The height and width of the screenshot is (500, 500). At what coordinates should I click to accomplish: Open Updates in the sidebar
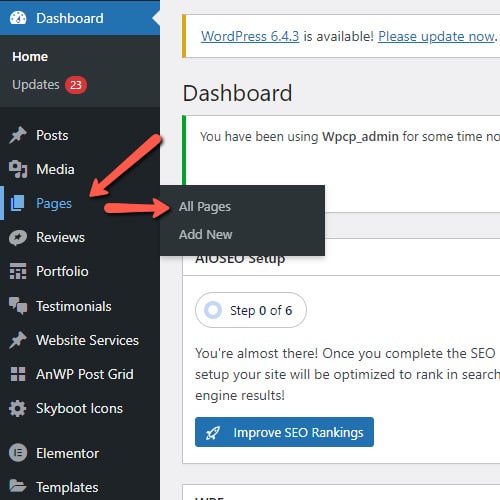[x=36, y=85]
